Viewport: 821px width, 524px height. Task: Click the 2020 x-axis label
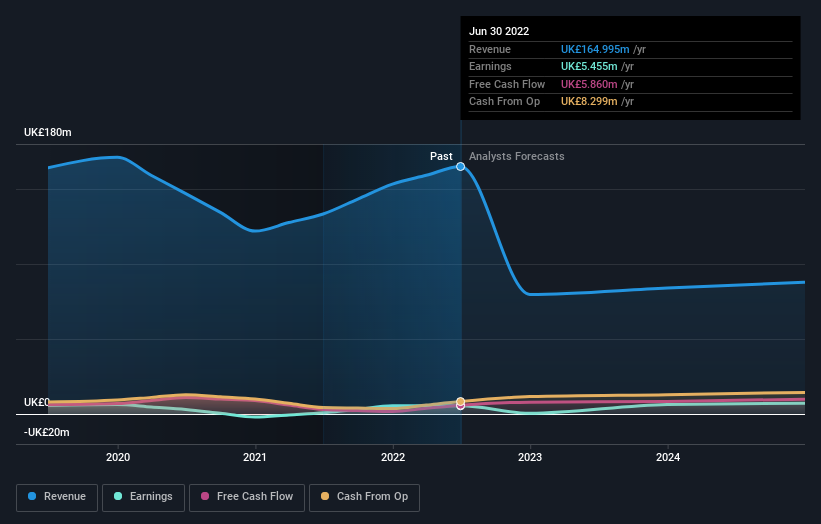point(118,457)
